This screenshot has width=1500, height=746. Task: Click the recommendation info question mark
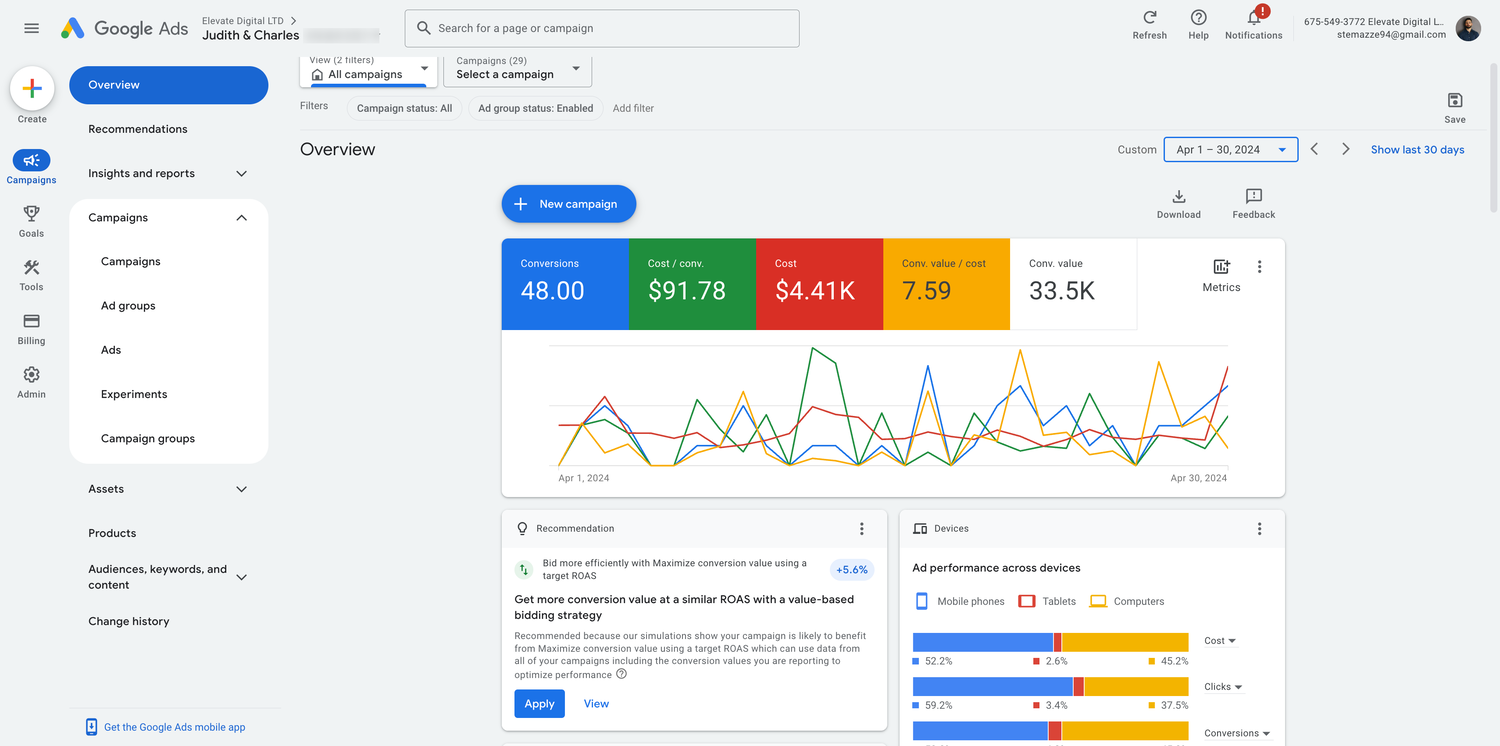[622, 674]
